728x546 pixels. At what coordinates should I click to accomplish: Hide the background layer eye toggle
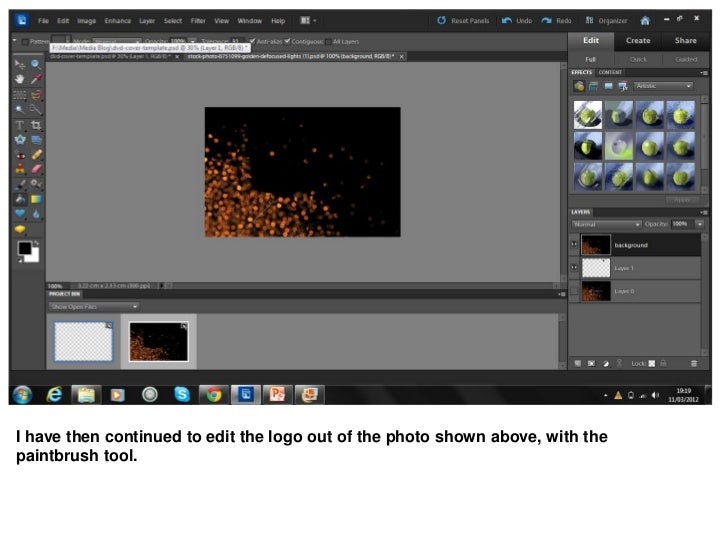[574, 245]
